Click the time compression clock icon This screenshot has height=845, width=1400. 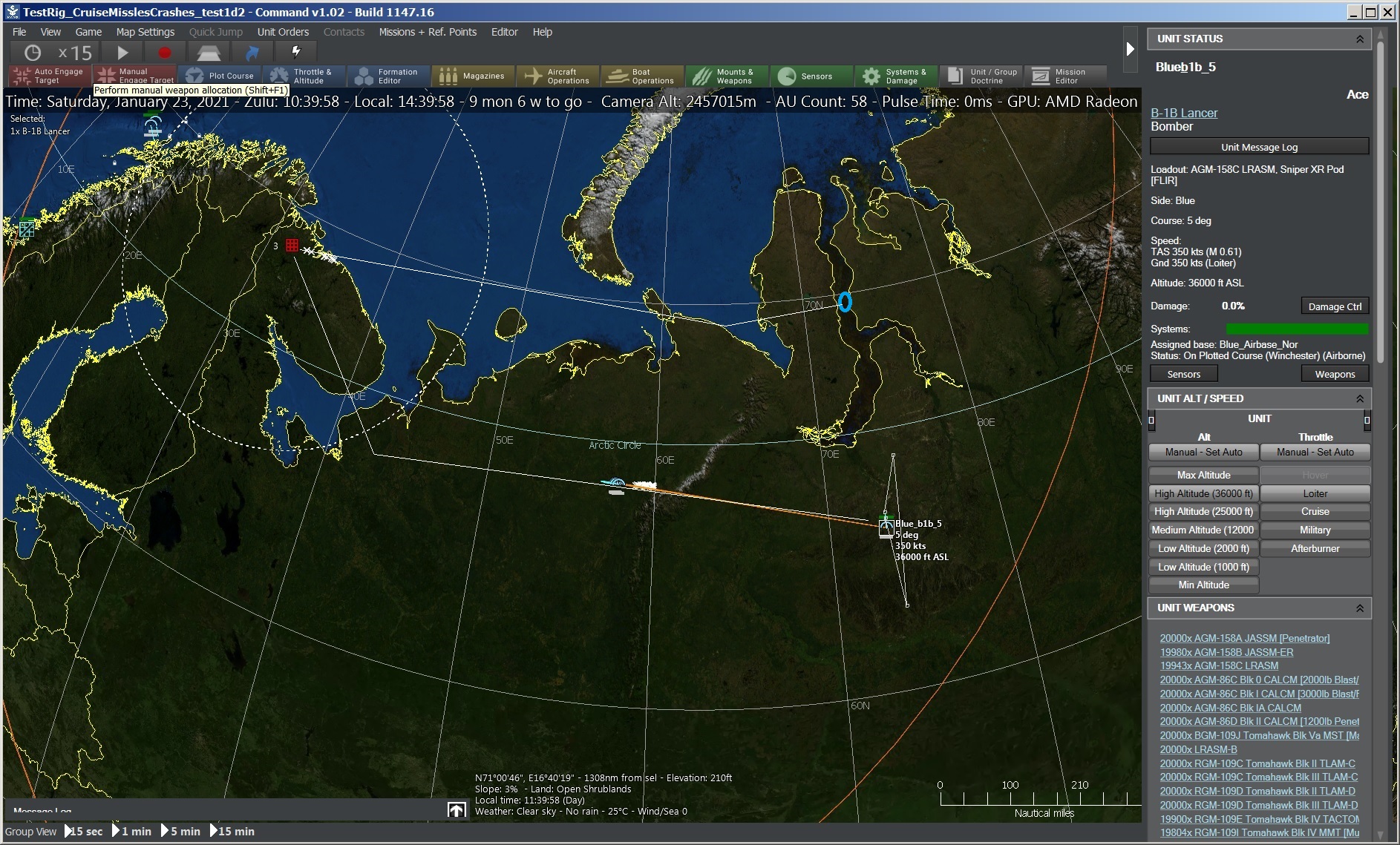(33, 53)
